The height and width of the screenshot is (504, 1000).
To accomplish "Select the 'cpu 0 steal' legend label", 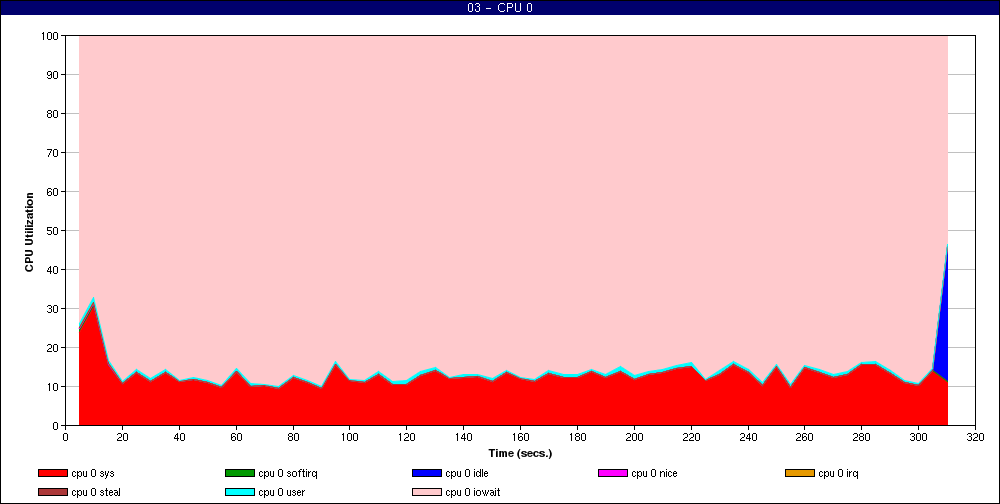I will 96,492.
